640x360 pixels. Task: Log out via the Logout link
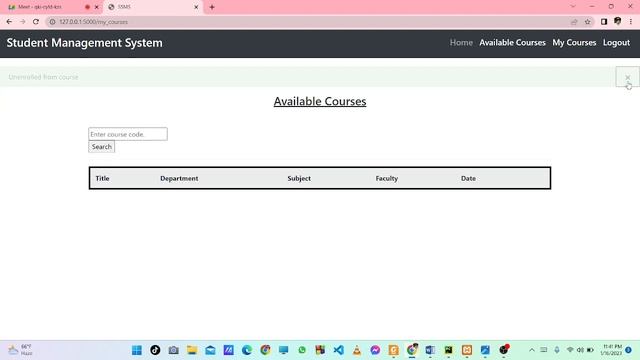(x=616, y=42)
